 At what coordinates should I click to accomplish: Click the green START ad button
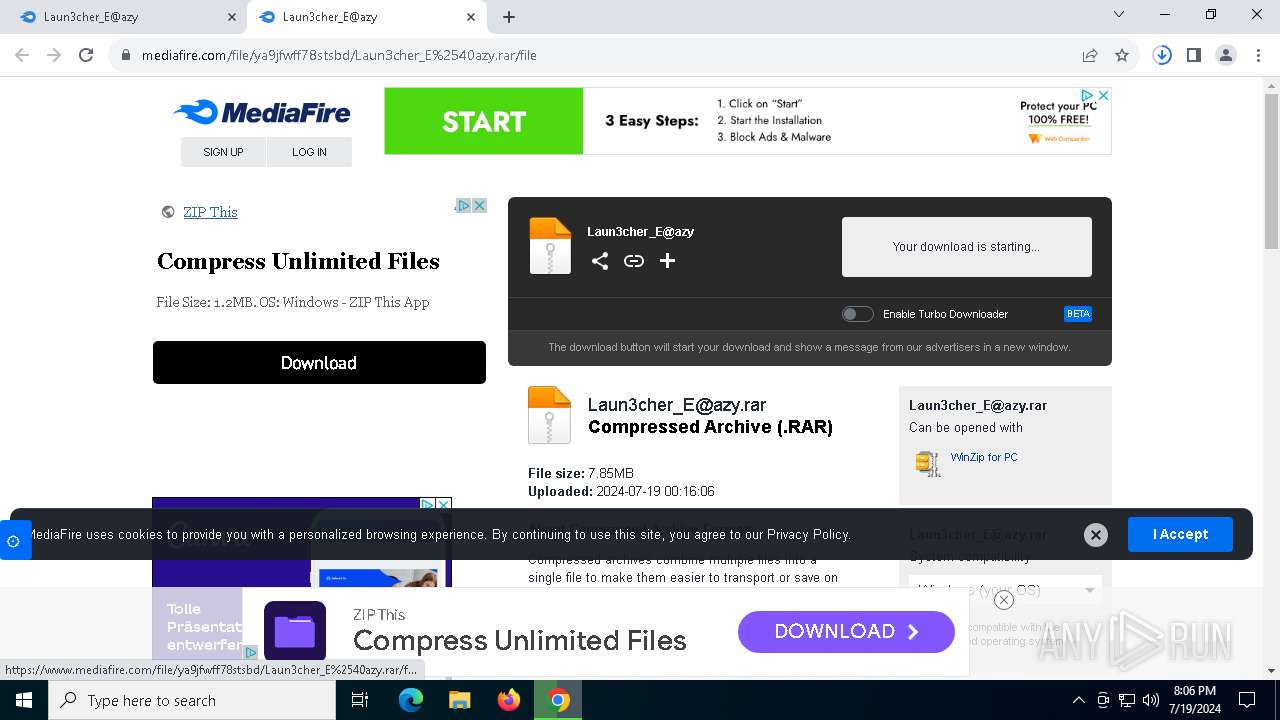coord(484,121)
